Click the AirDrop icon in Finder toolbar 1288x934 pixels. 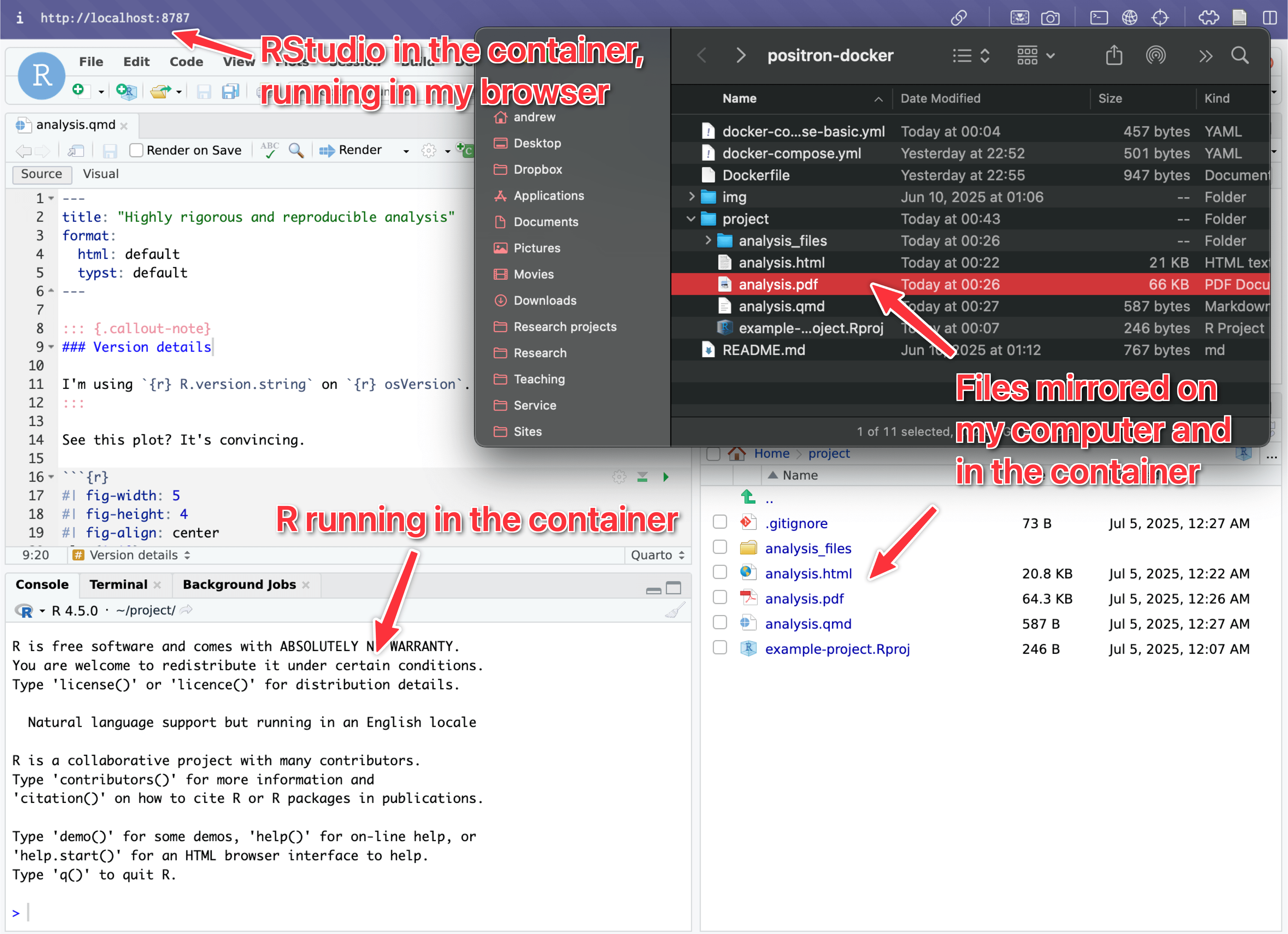coord(1156,55)
